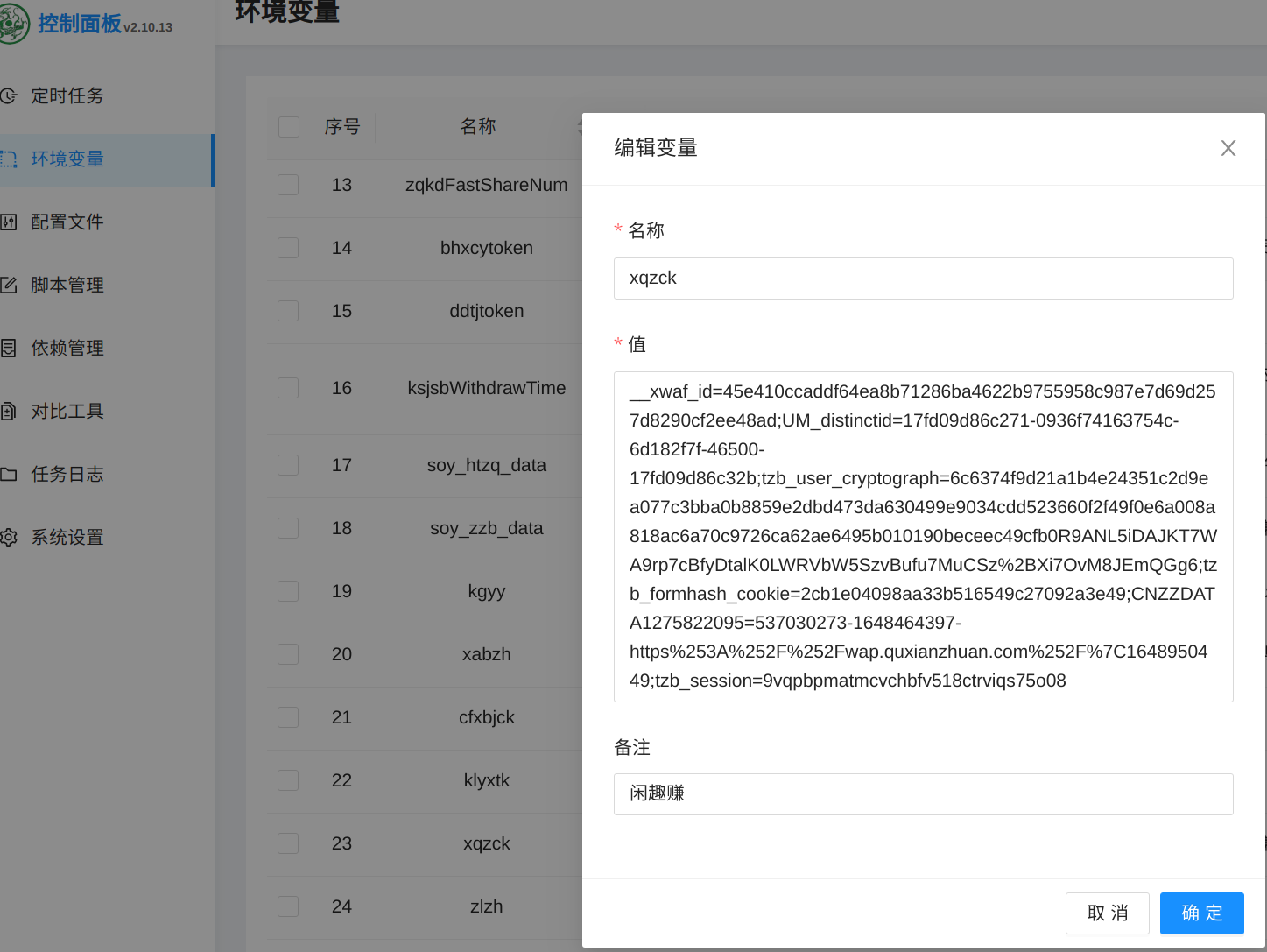Tick the checkbox for row 14 bhxcytoken
The width and height of the screenshot is (1267, 952).
(288, 247)
